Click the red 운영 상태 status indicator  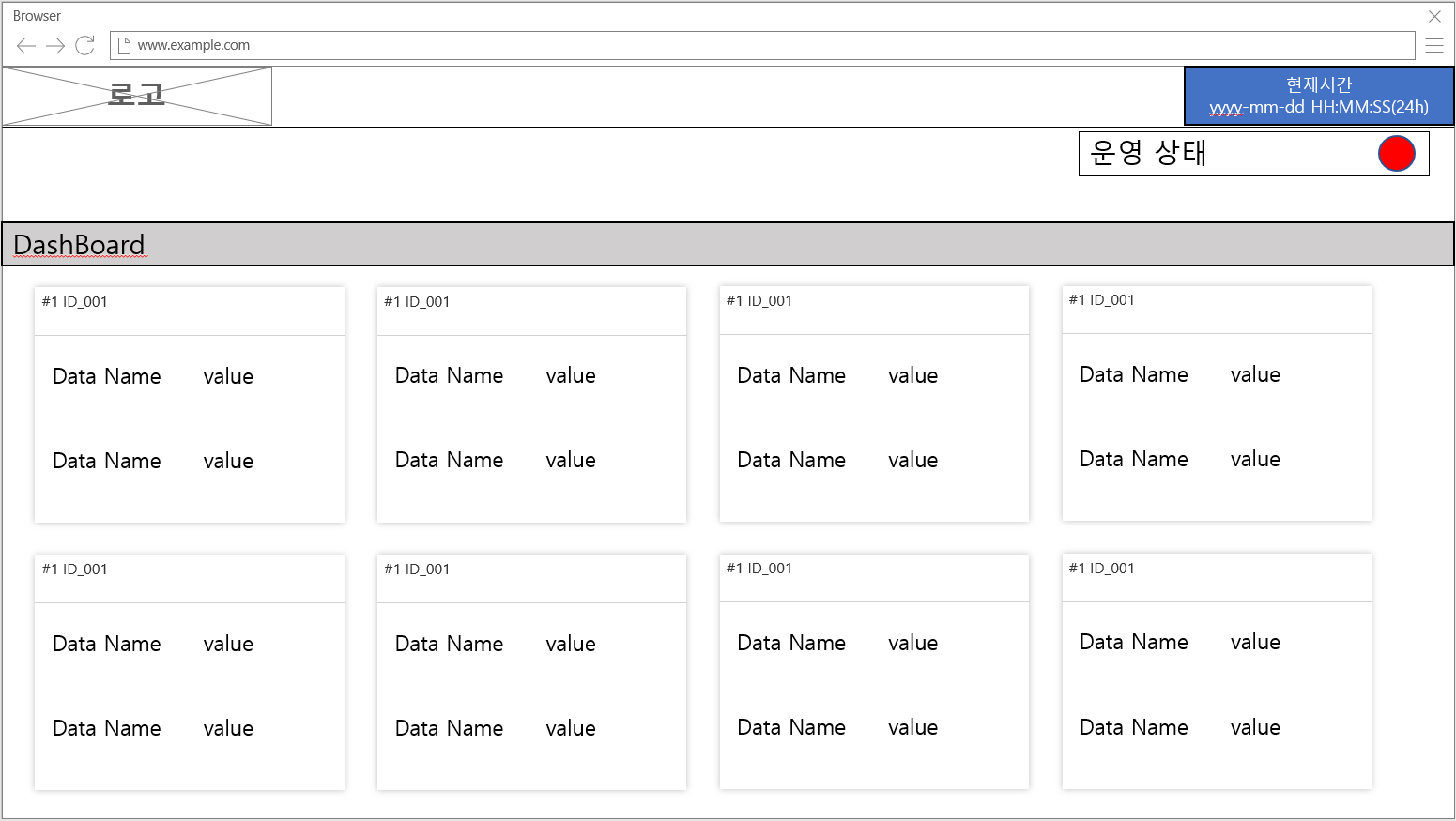1396,154
